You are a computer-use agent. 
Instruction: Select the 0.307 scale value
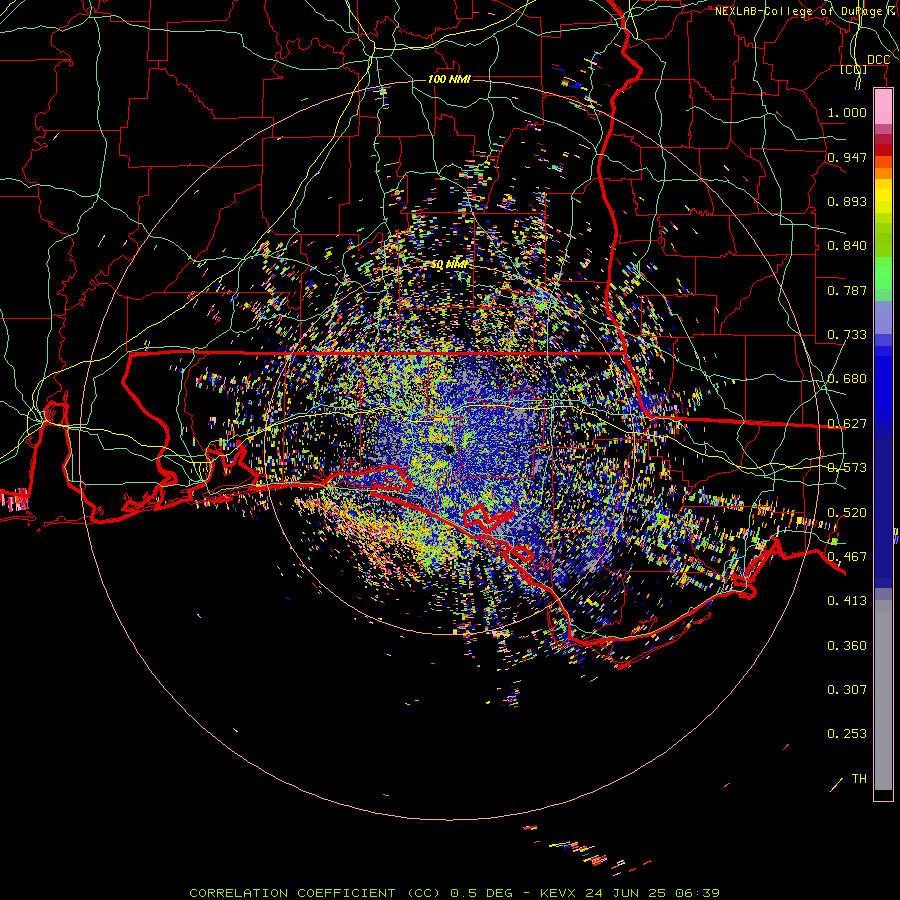click(x=847, y=690)
